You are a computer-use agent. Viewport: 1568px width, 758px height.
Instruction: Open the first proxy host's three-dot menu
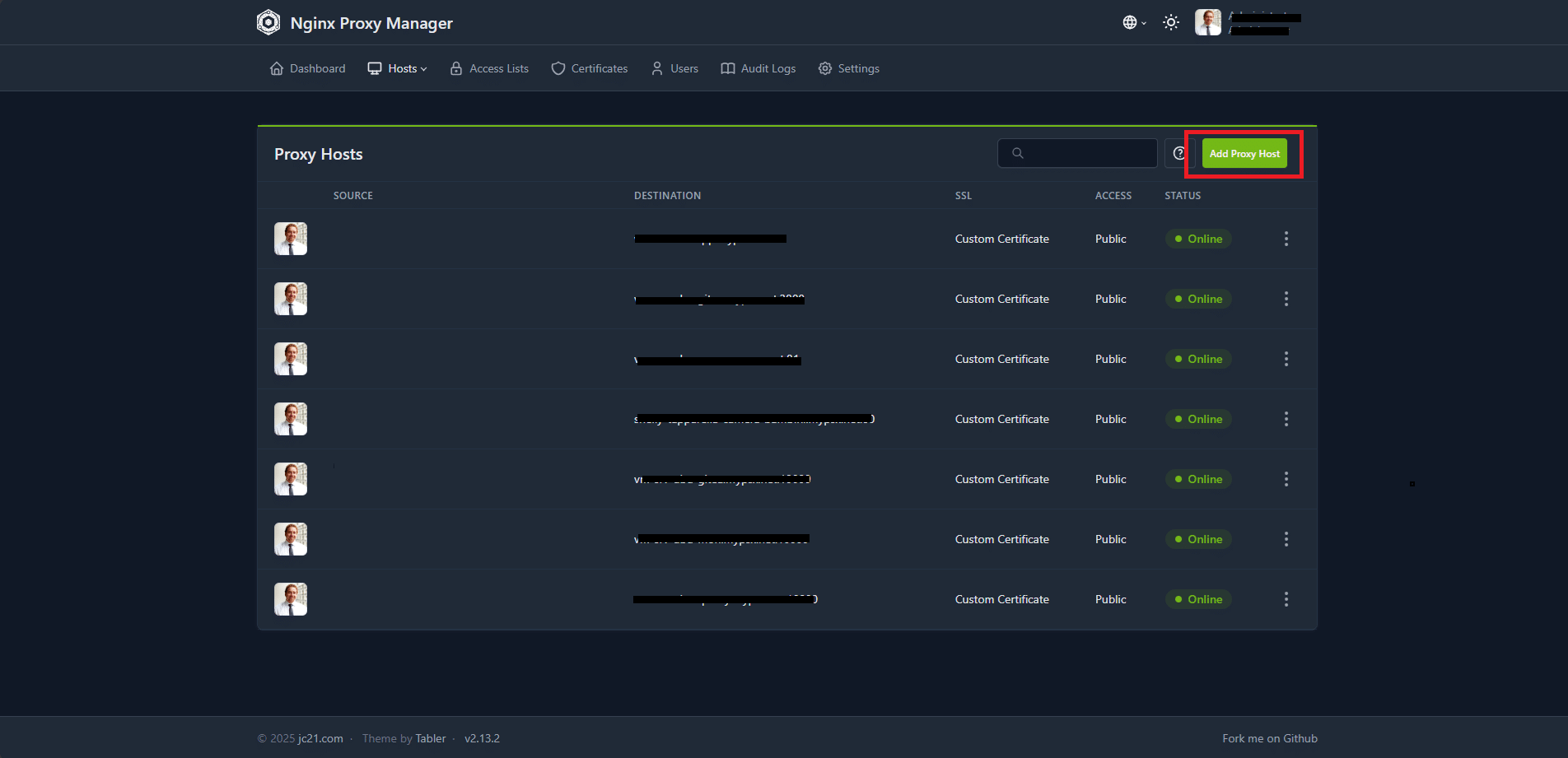tap(1286, 239)
